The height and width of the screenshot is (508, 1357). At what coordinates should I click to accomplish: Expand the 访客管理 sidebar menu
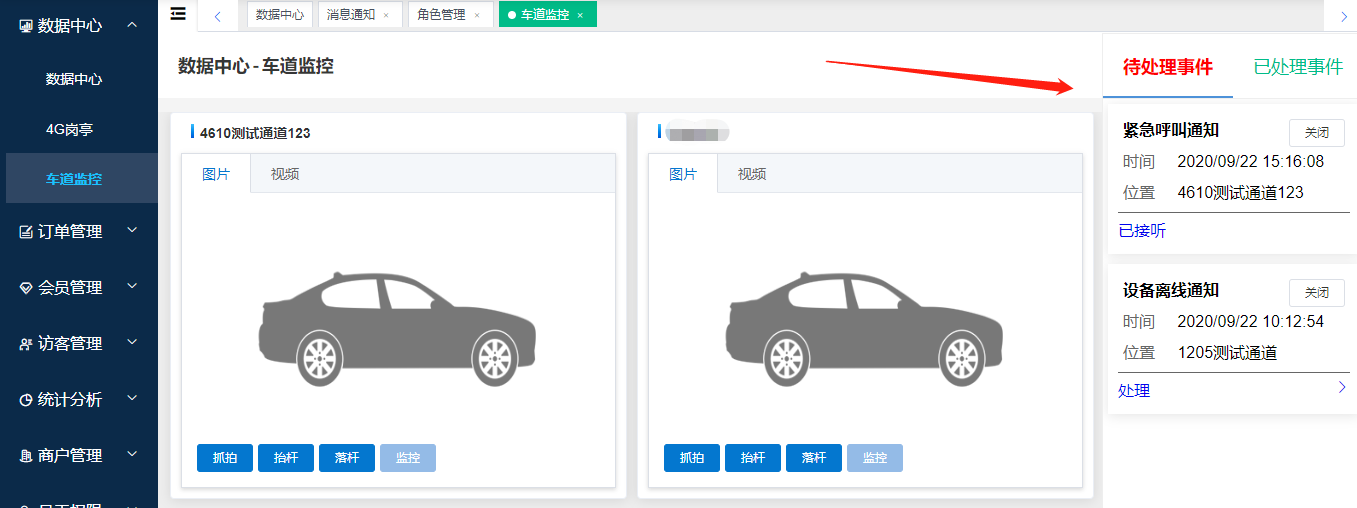point(133,343)
